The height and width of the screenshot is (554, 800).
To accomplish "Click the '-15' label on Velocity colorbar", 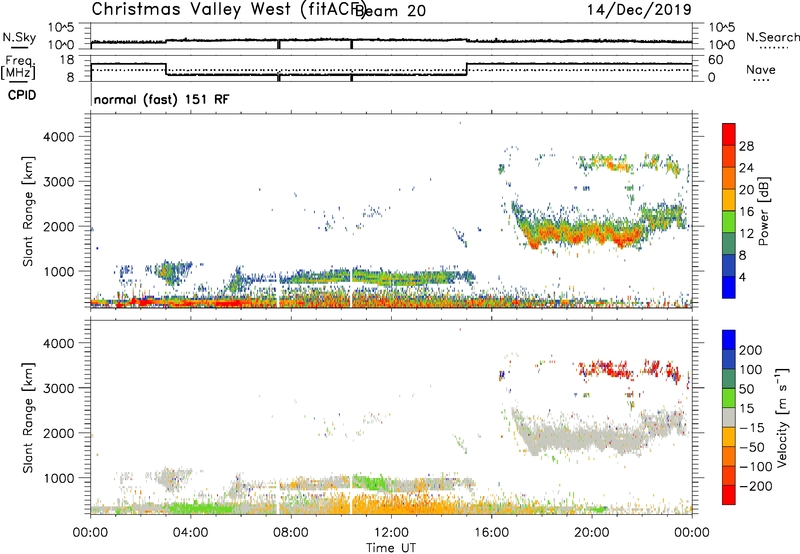I will tap(752, 428).
